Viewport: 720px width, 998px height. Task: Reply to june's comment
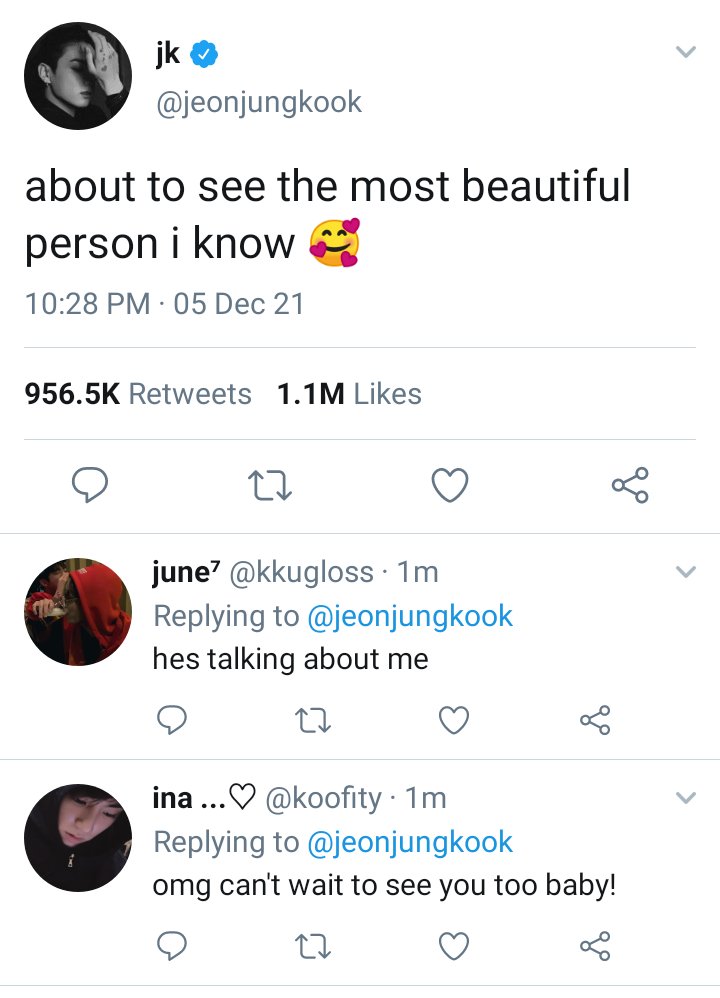tap(172, 720)
